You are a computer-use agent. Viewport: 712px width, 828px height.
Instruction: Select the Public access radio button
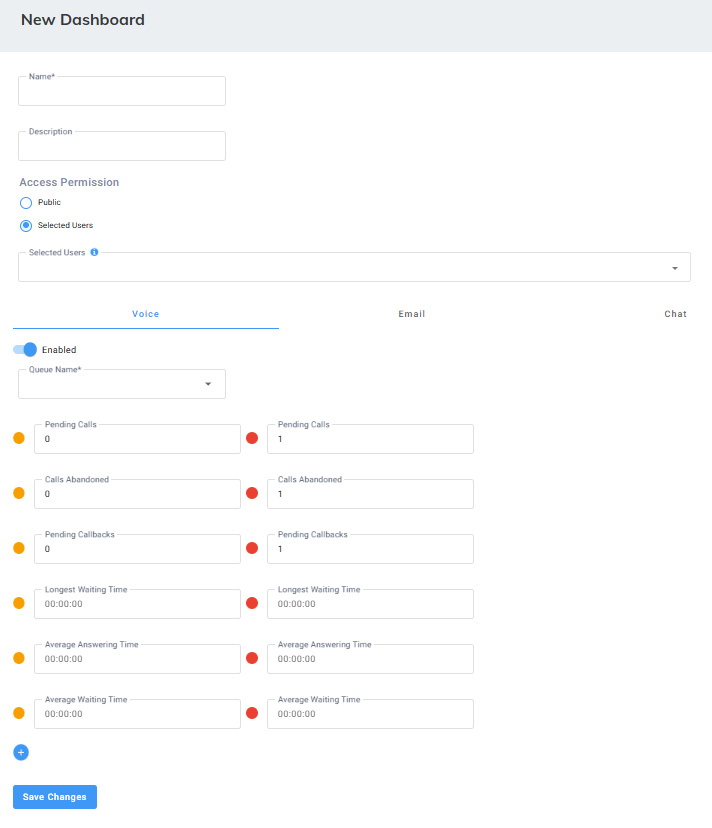[x=26, y=203]
